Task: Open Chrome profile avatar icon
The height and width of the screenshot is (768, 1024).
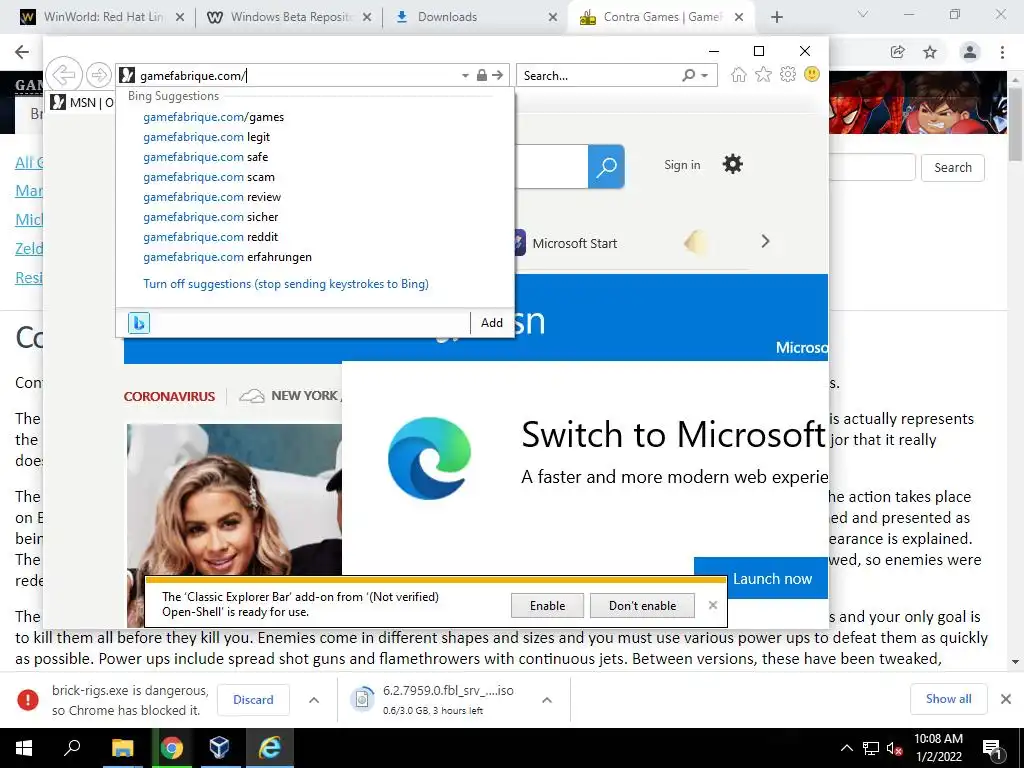Action: tap(970, 52)
